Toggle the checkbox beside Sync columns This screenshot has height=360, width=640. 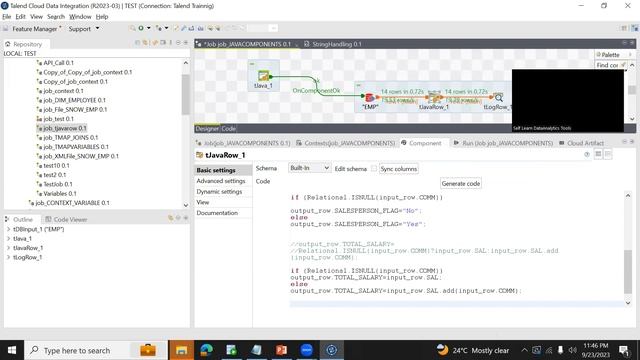373,168
